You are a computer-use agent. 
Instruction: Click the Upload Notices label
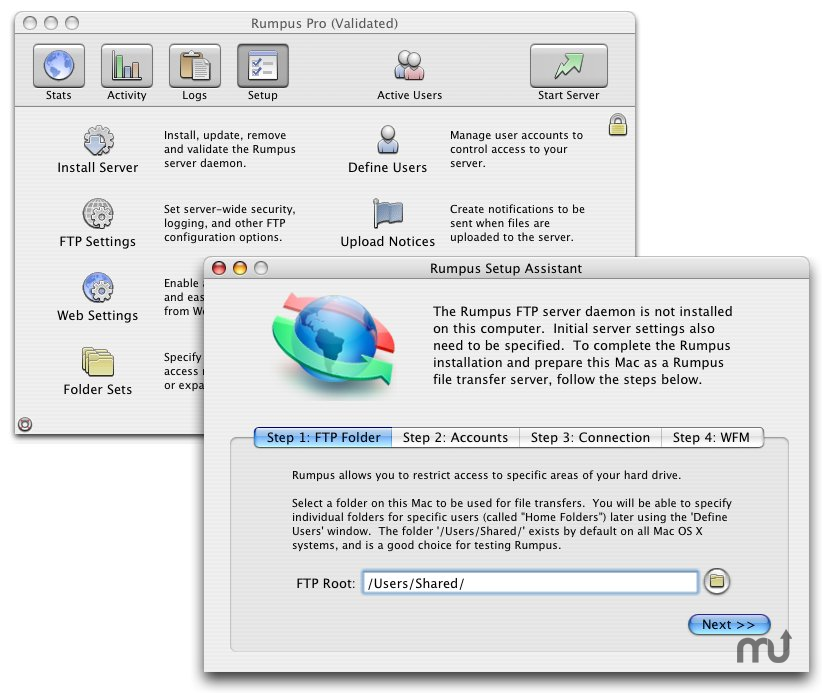click(x=387, y=242)
